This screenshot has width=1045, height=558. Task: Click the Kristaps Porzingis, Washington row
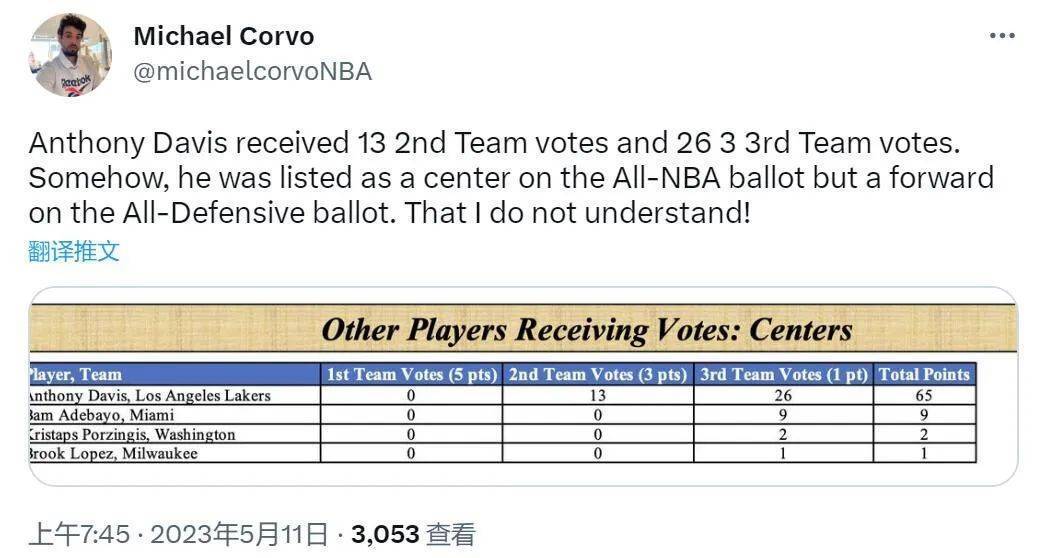click(503, 434)
